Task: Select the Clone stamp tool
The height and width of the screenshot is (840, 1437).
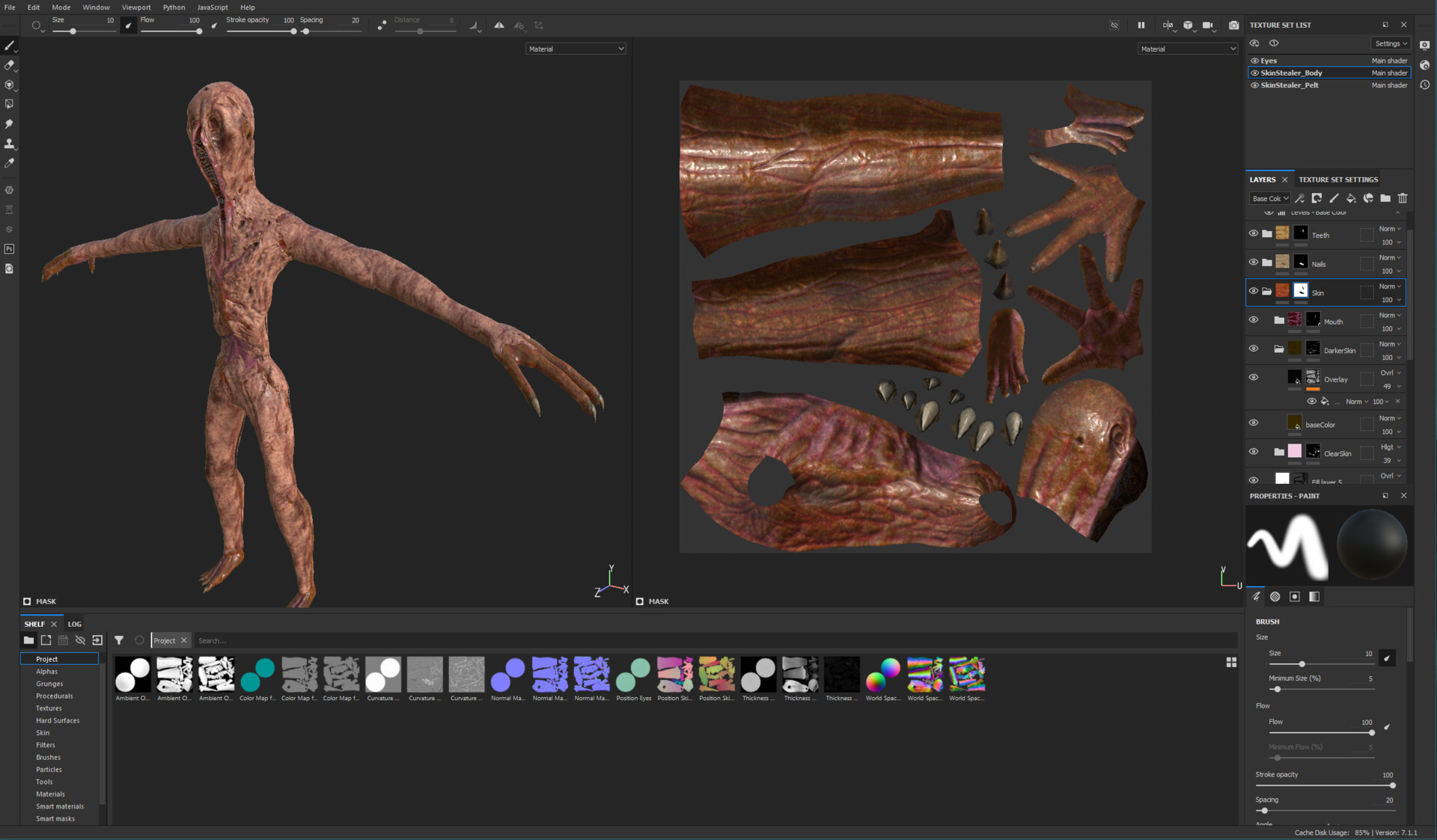Action: 10,143
